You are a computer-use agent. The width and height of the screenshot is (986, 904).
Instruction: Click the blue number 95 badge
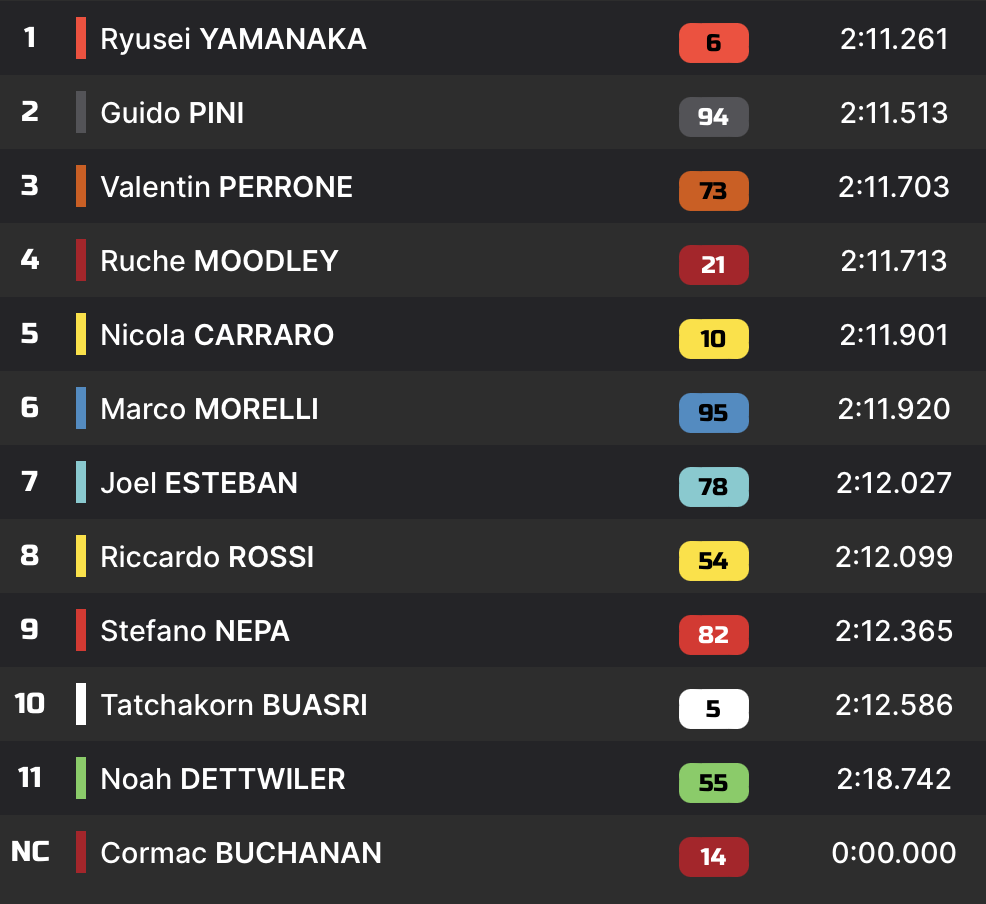(x=713, y=413)
